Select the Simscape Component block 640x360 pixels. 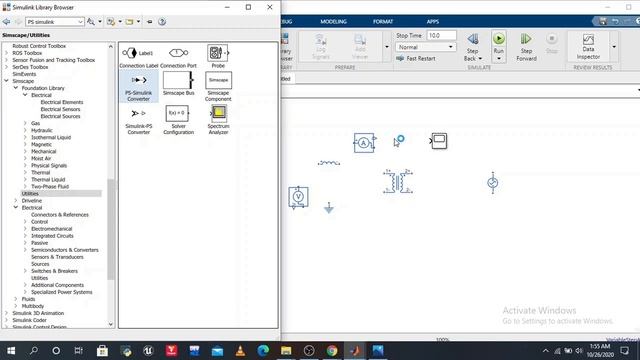(x=218, y=87)
